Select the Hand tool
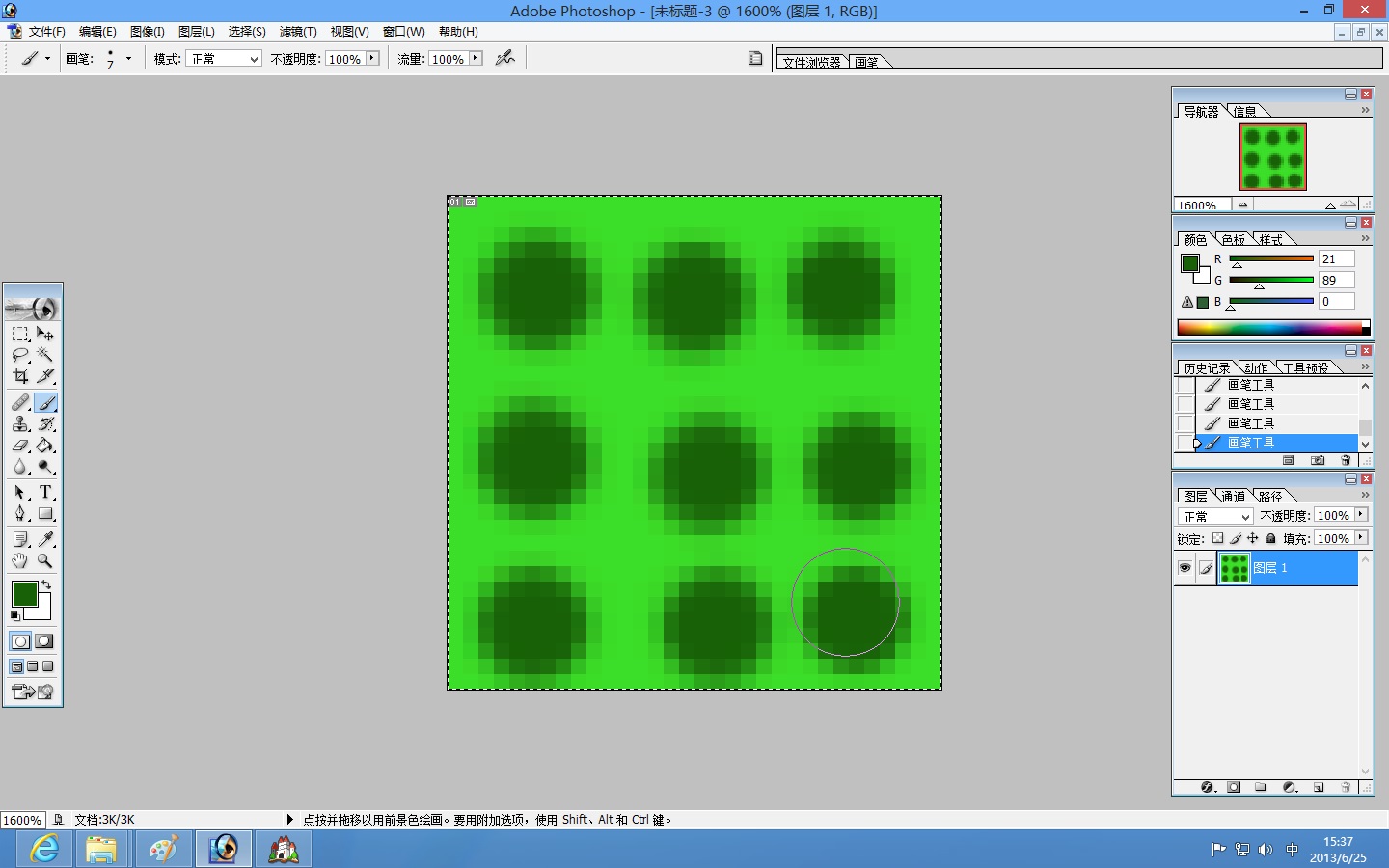 pos(20,560)
